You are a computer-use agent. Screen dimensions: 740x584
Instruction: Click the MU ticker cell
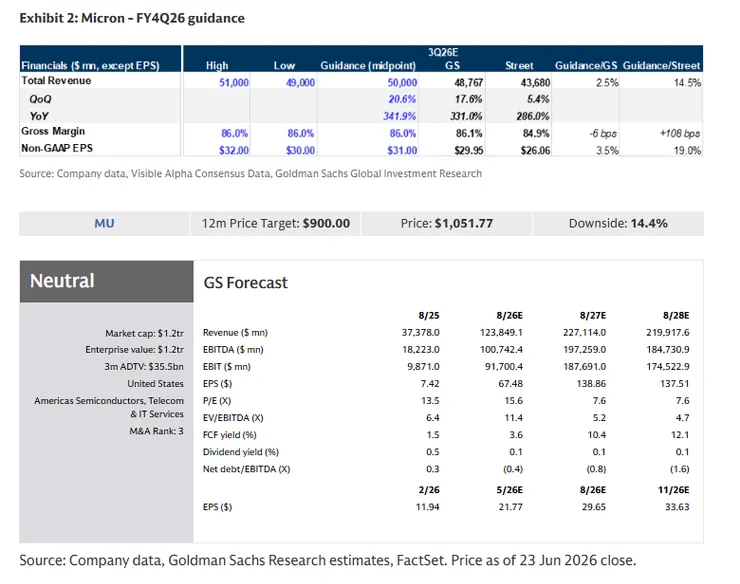[x=104, y=223]
